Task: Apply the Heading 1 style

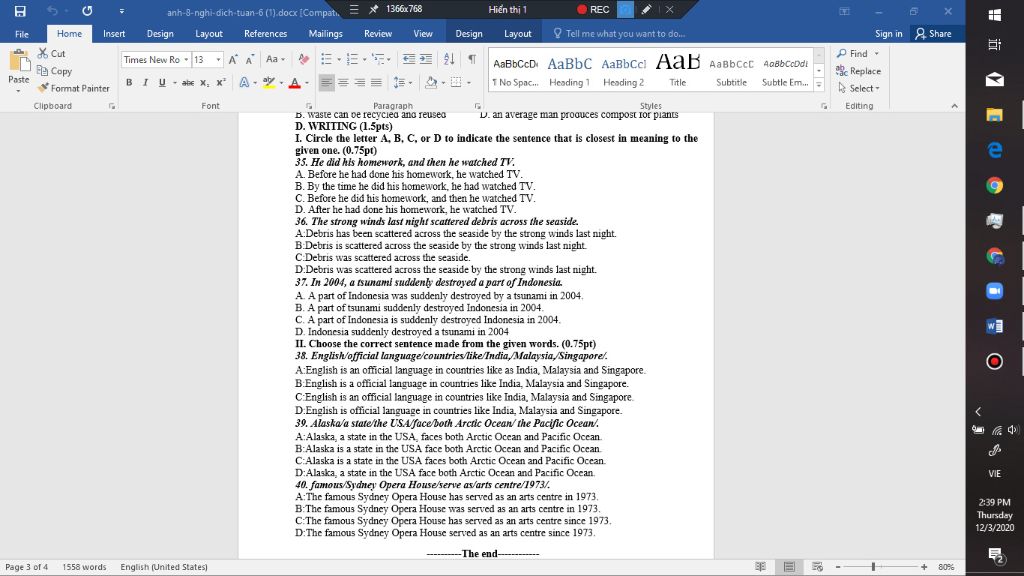Action: pyautogui.click(x=569, y=71)
